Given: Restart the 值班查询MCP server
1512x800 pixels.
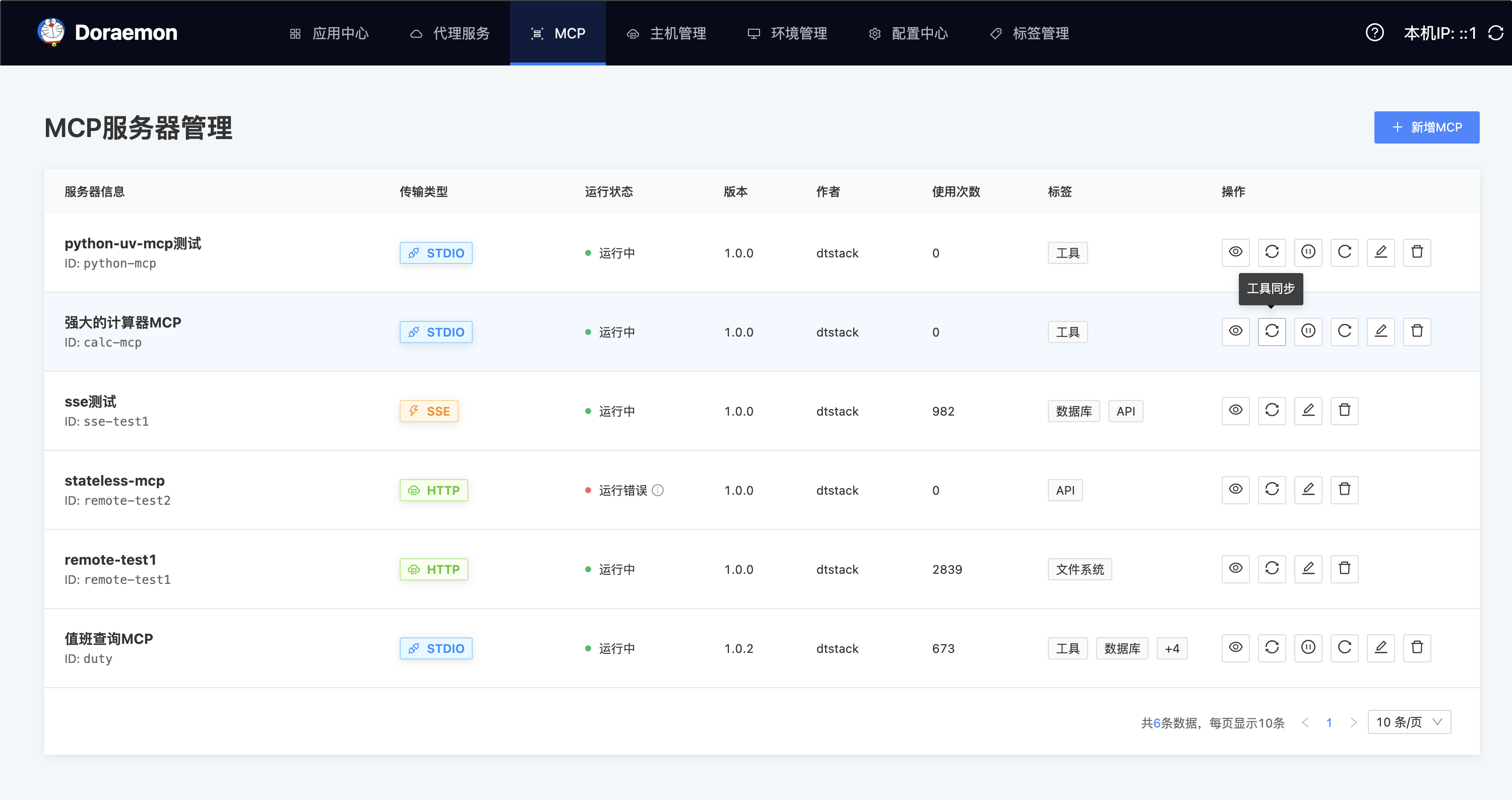Looking at the screenshot, I should 1344,647.
